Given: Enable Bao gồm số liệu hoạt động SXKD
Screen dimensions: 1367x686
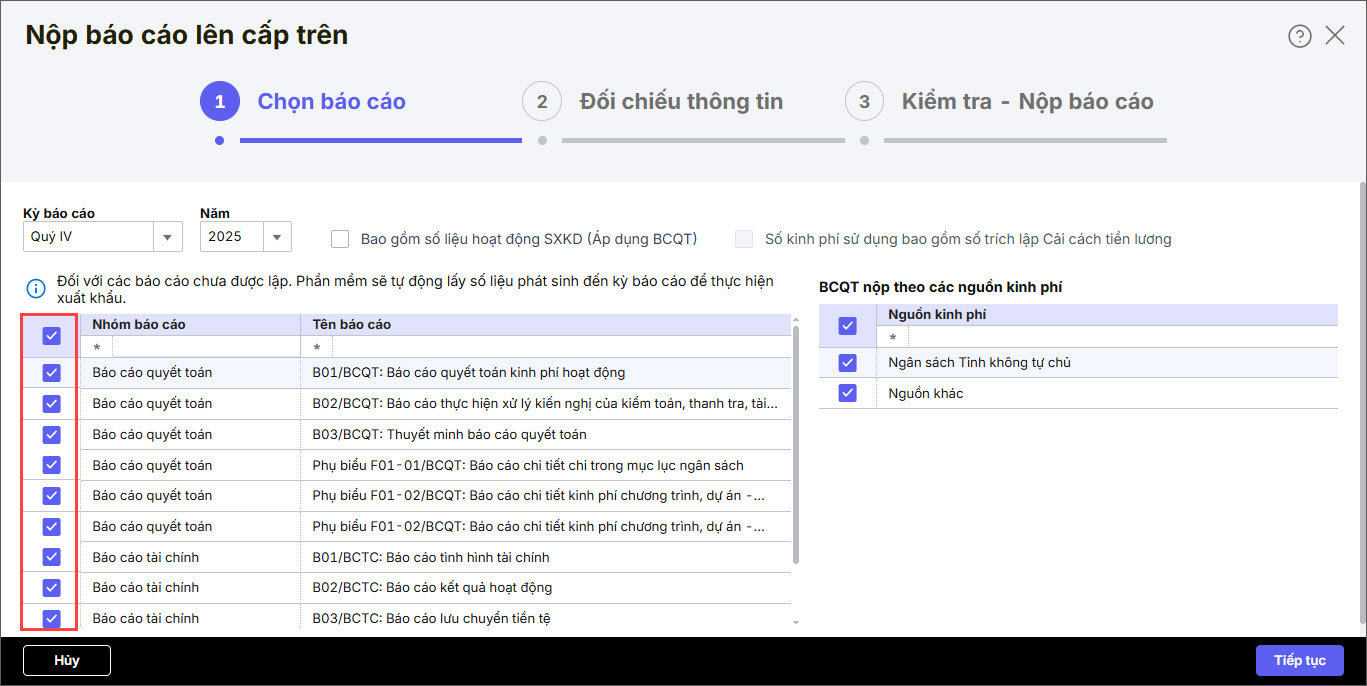Looking at the screenshot, I should [x=340, y=239].
